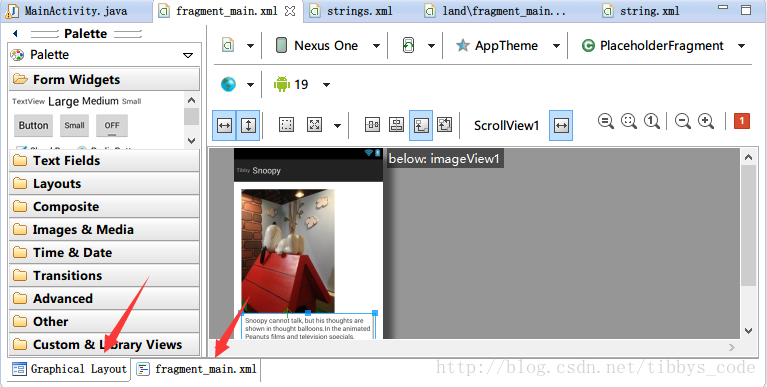The image size is (767, 387).
Task: Collapse the Palette panel with left arrow
Action: [x=15, y=33]
